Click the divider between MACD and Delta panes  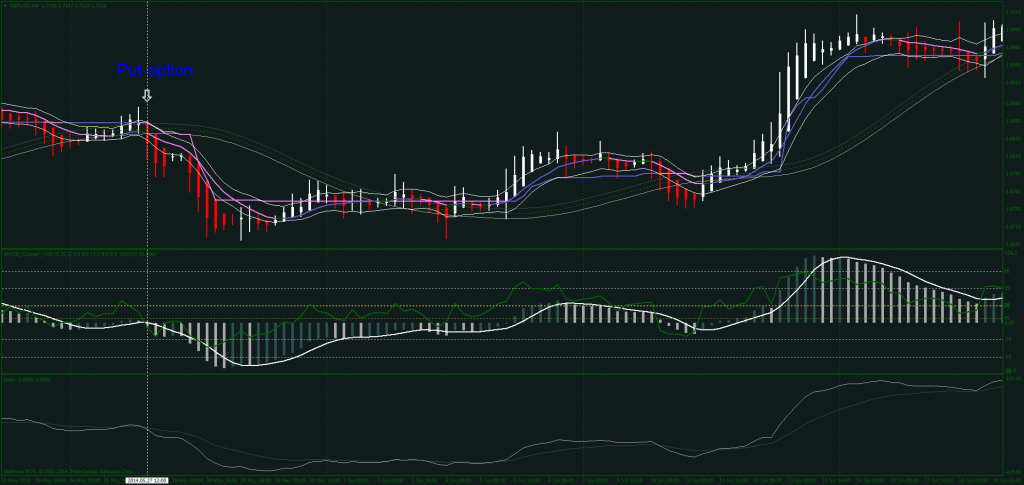tap(502, 374)
